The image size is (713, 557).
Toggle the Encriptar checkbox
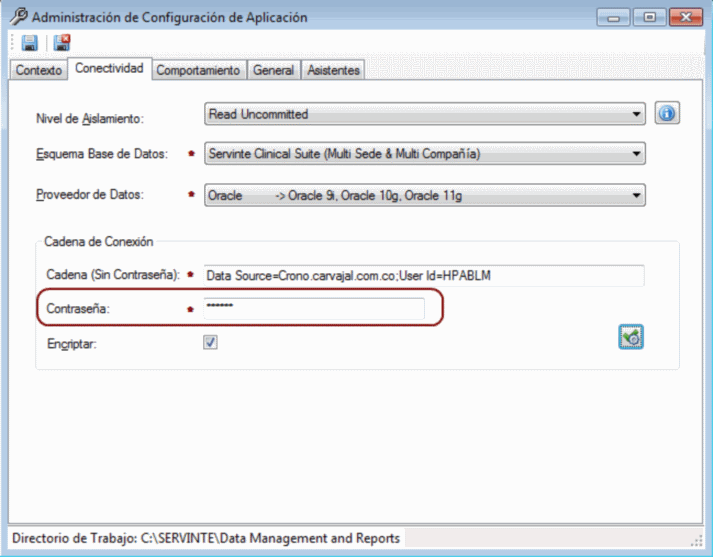tap(211, 342)
